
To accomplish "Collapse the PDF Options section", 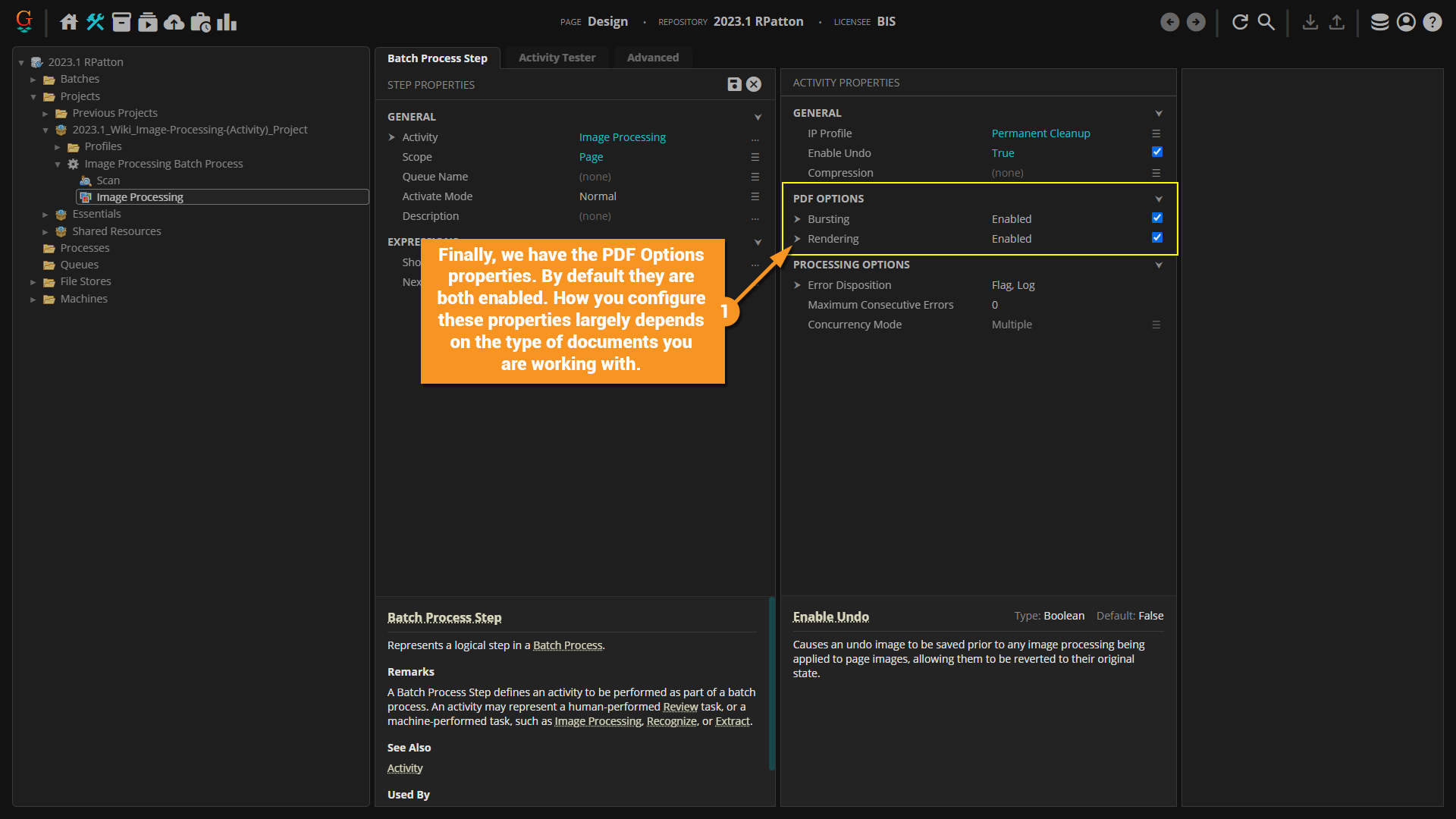I will click(x=1158, y=199).
